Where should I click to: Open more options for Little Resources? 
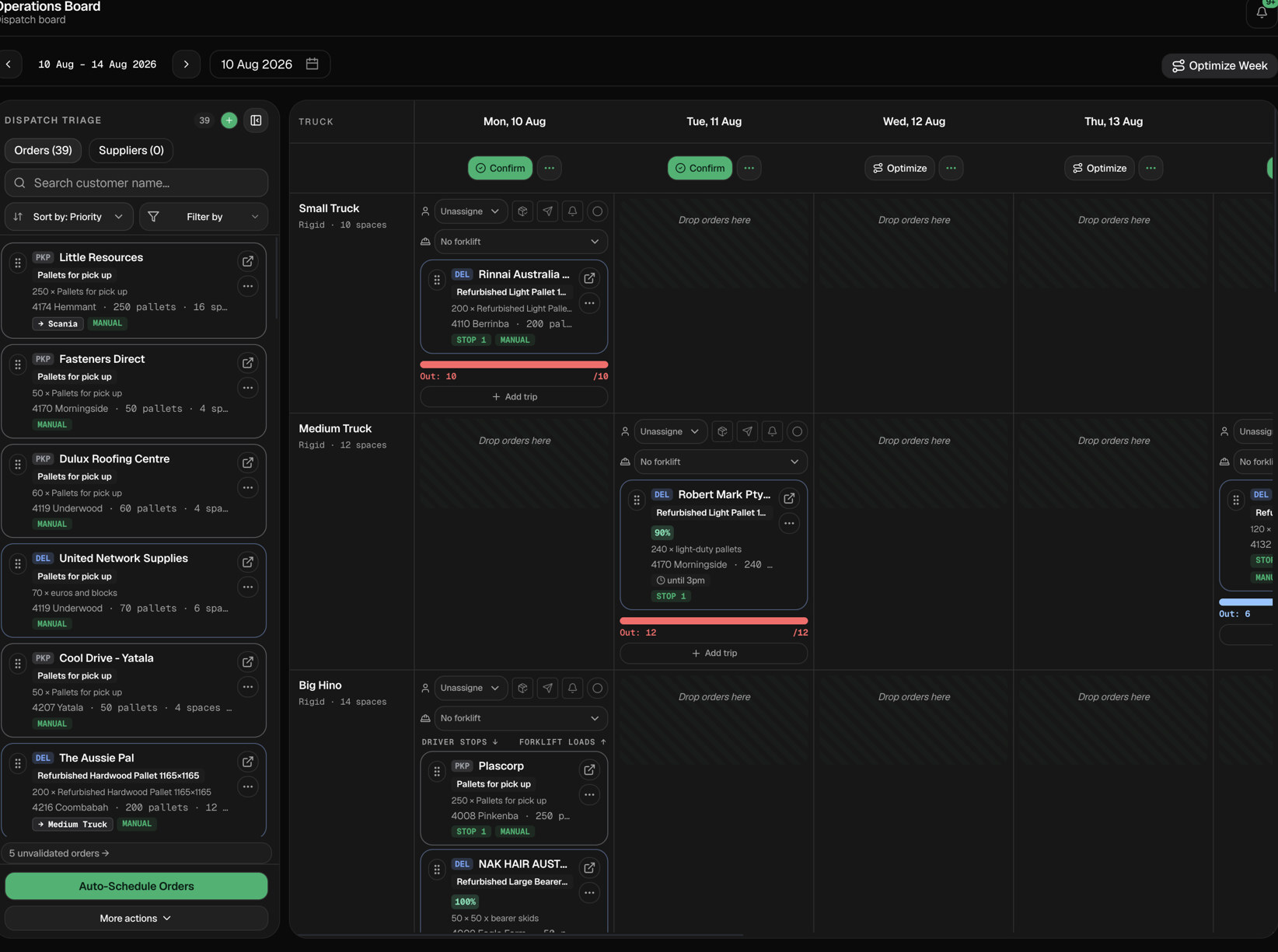point(247,286)
